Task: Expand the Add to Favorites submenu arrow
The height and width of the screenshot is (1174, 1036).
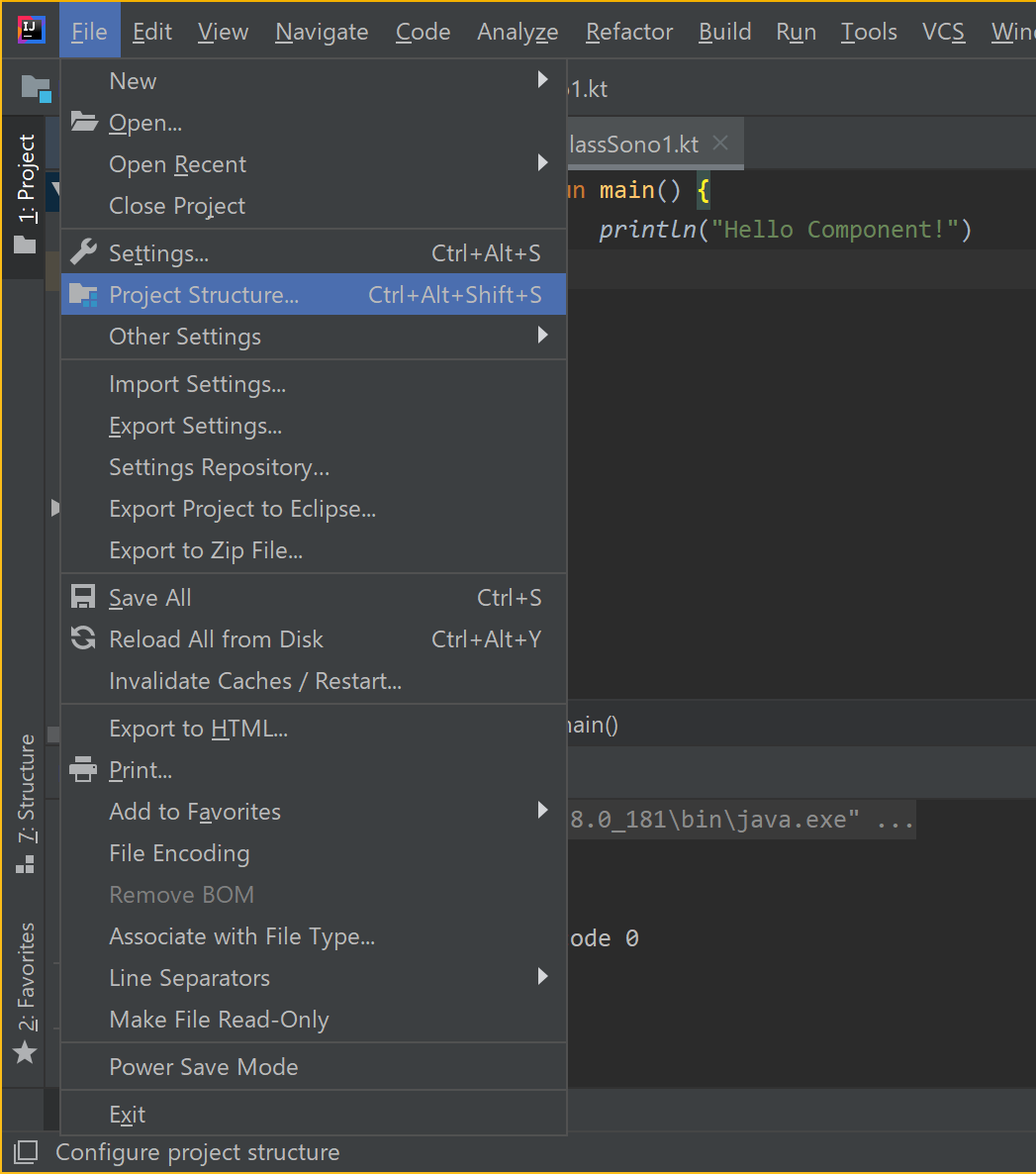Action: (542, 810)
